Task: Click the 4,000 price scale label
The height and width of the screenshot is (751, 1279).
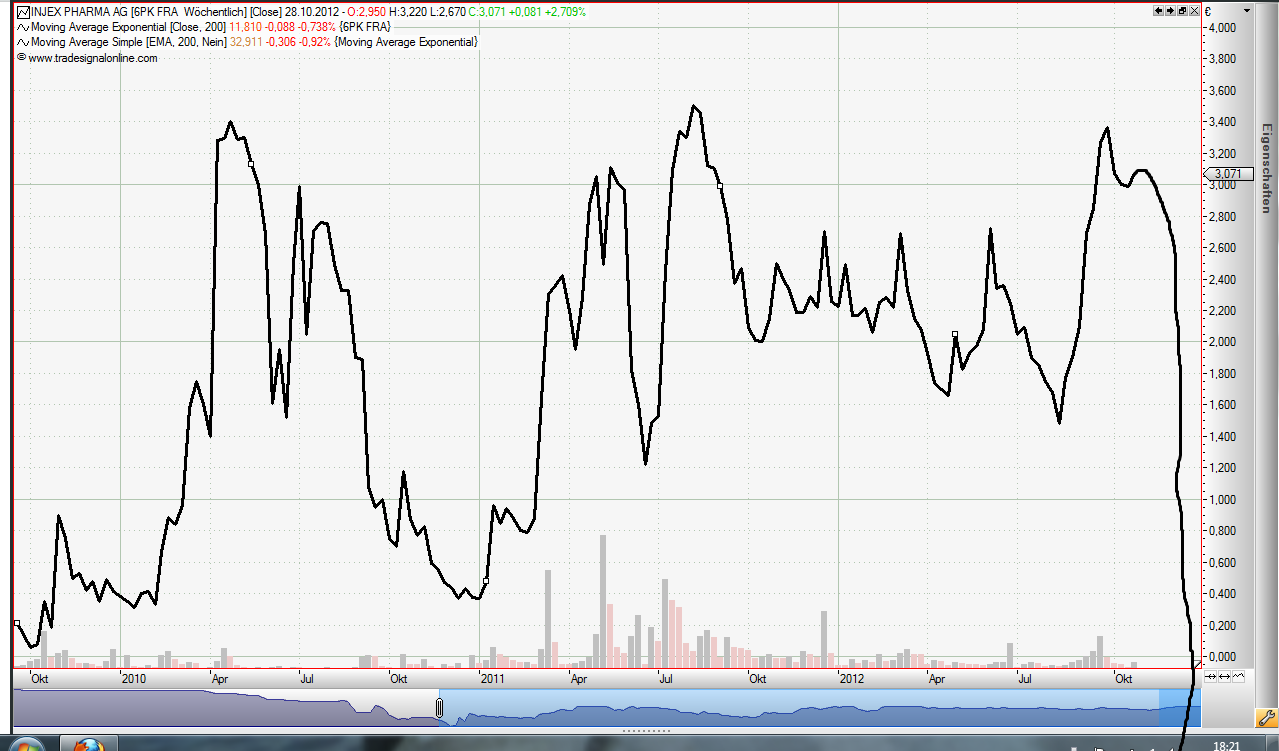Action: point(1224,28)
